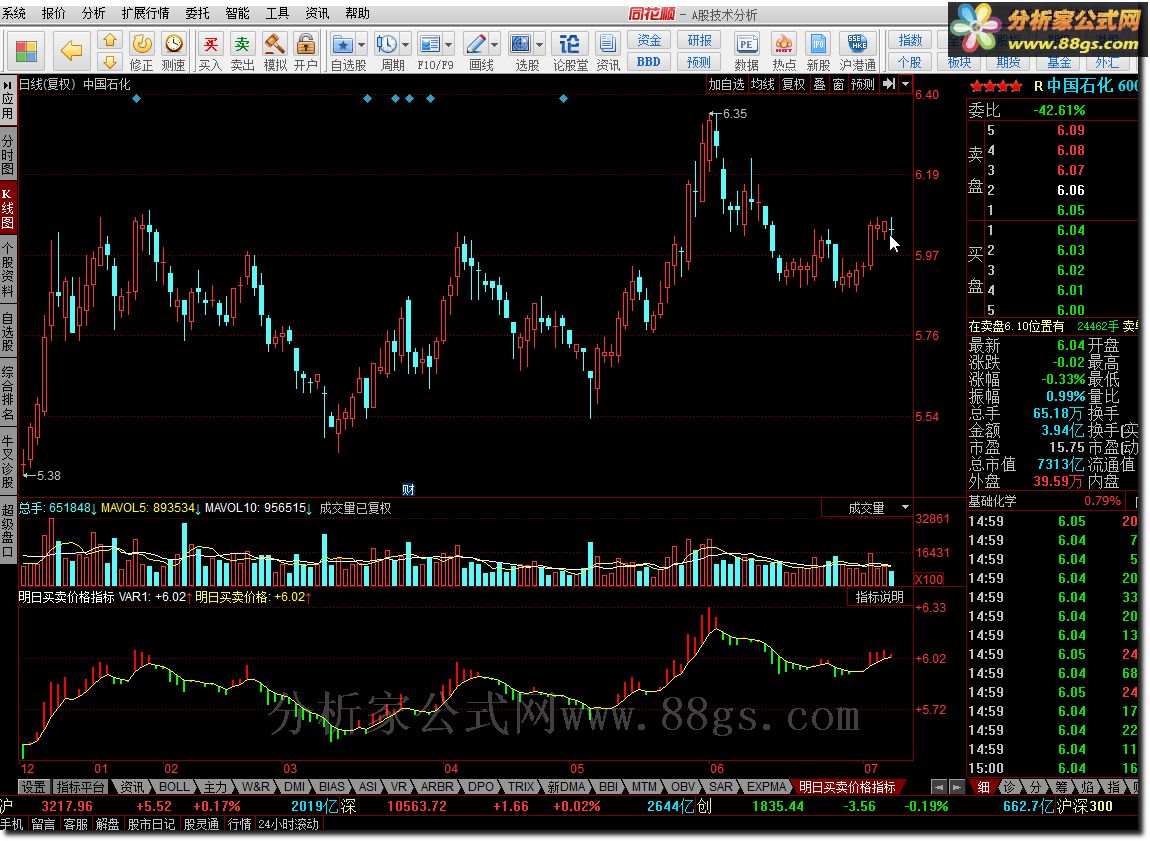Screen dimensions: 1150x841
Task: Switch to 分时图 sidebar view
Action: click(7, 153)
